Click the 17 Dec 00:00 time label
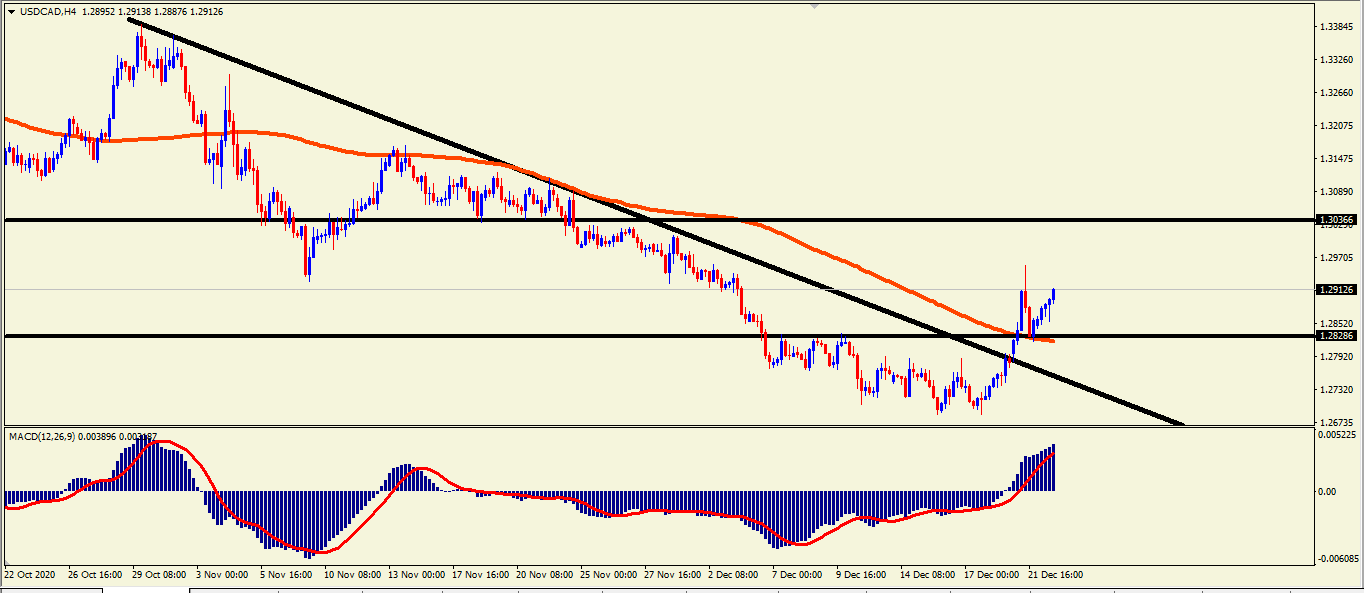Viewport: 1364px width, 593px height. pyautogui.click(x=991, y=575)
